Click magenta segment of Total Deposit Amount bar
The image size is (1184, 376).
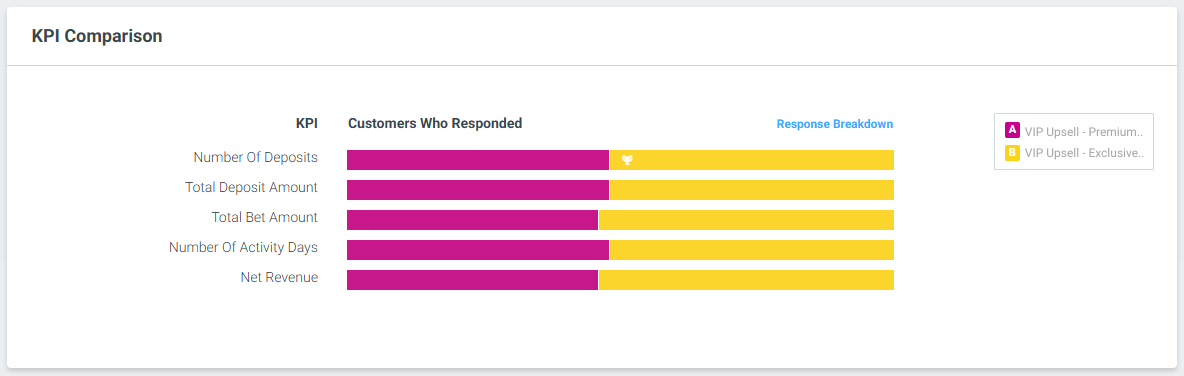(478, 190)
